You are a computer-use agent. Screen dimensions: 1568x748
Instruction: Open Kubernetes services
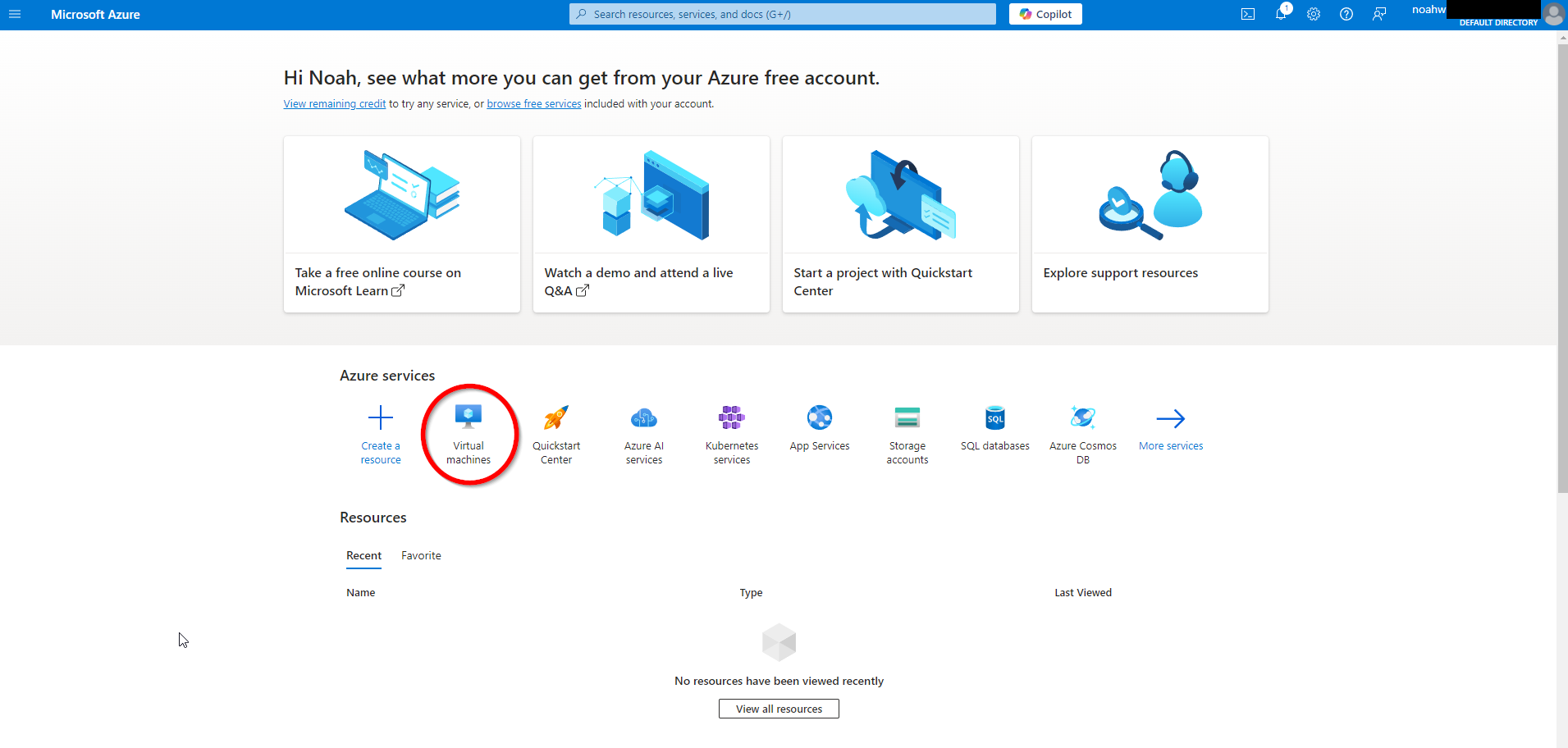click(x=732, y=435)
